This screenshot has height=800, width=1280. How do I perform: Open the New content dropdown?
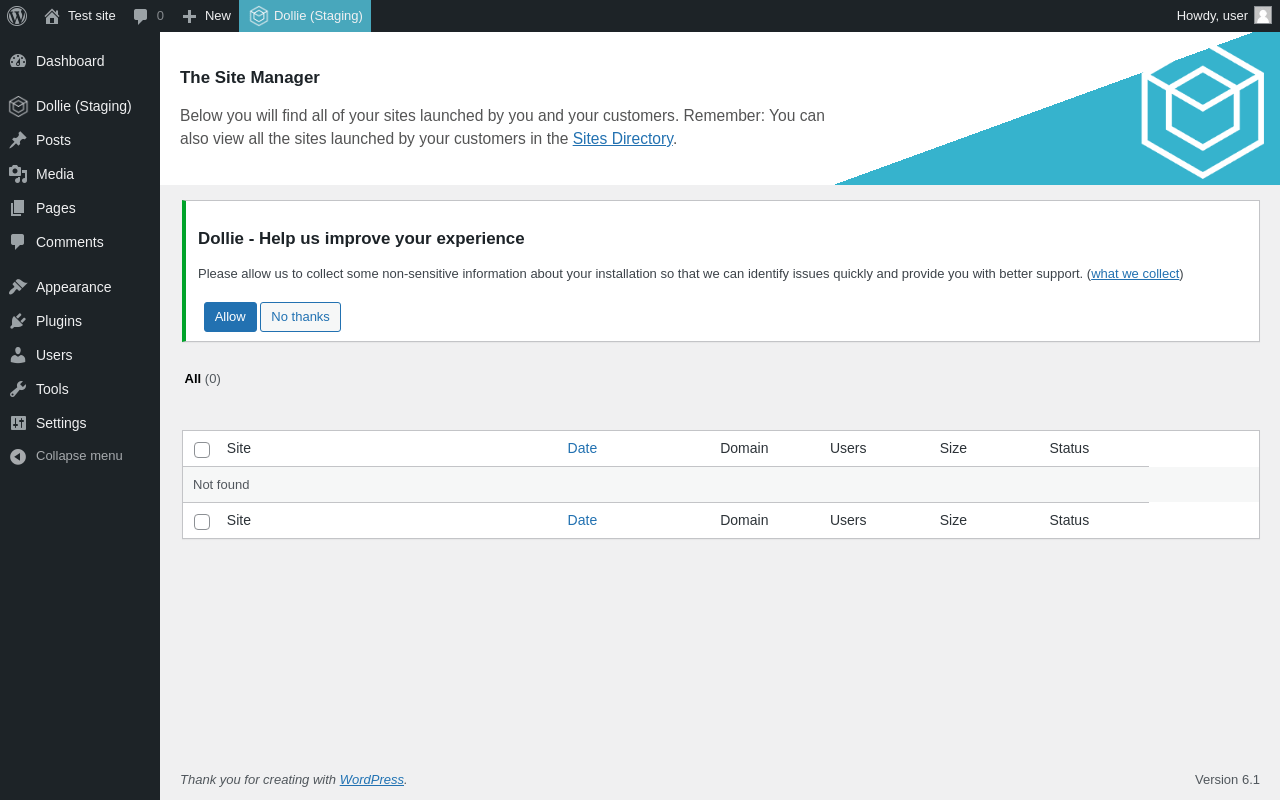coord(206,16)
